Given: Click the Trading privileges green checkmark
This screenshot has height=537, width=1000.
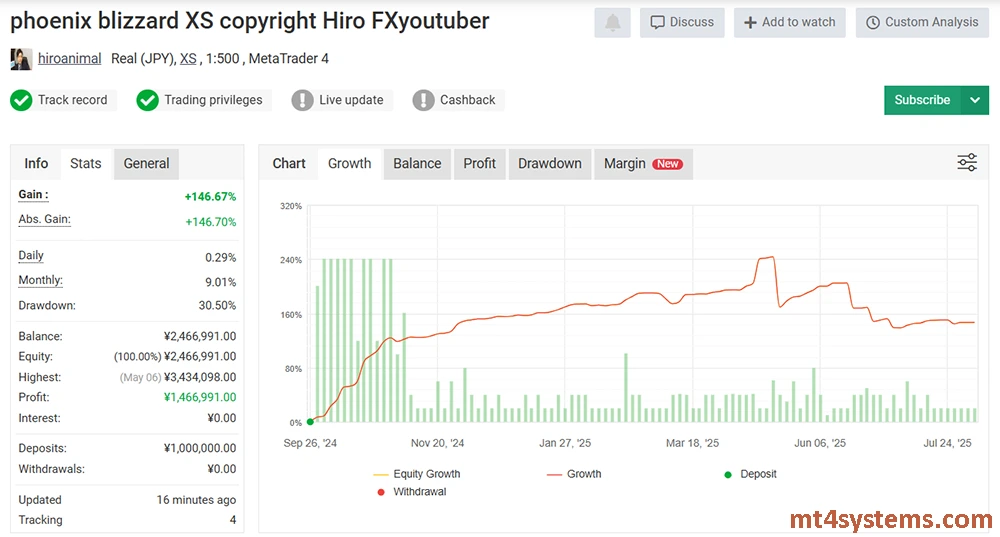Looking at the screenshot, I should click(x=147, y=100).
